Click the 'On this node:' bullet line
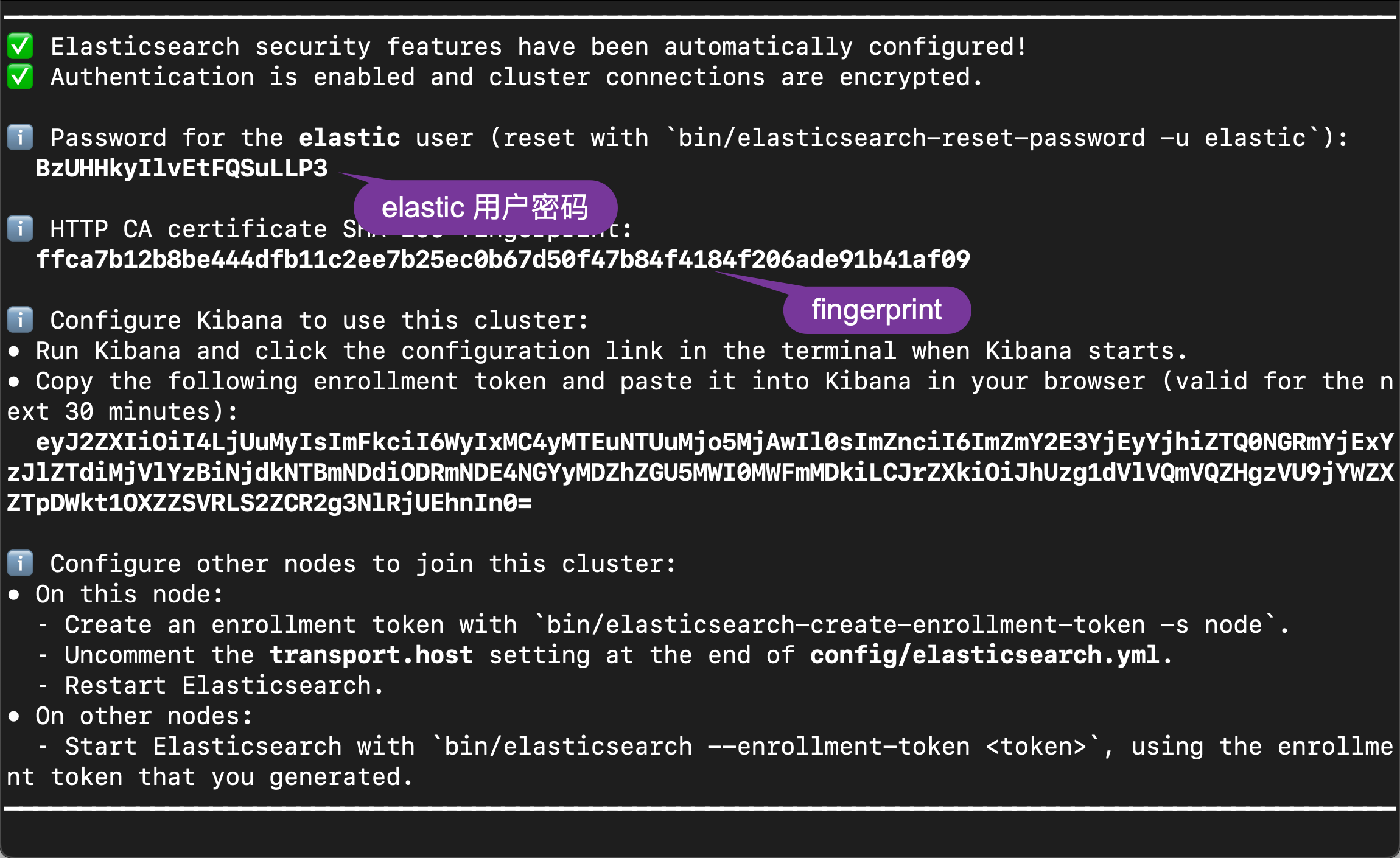 129,595
